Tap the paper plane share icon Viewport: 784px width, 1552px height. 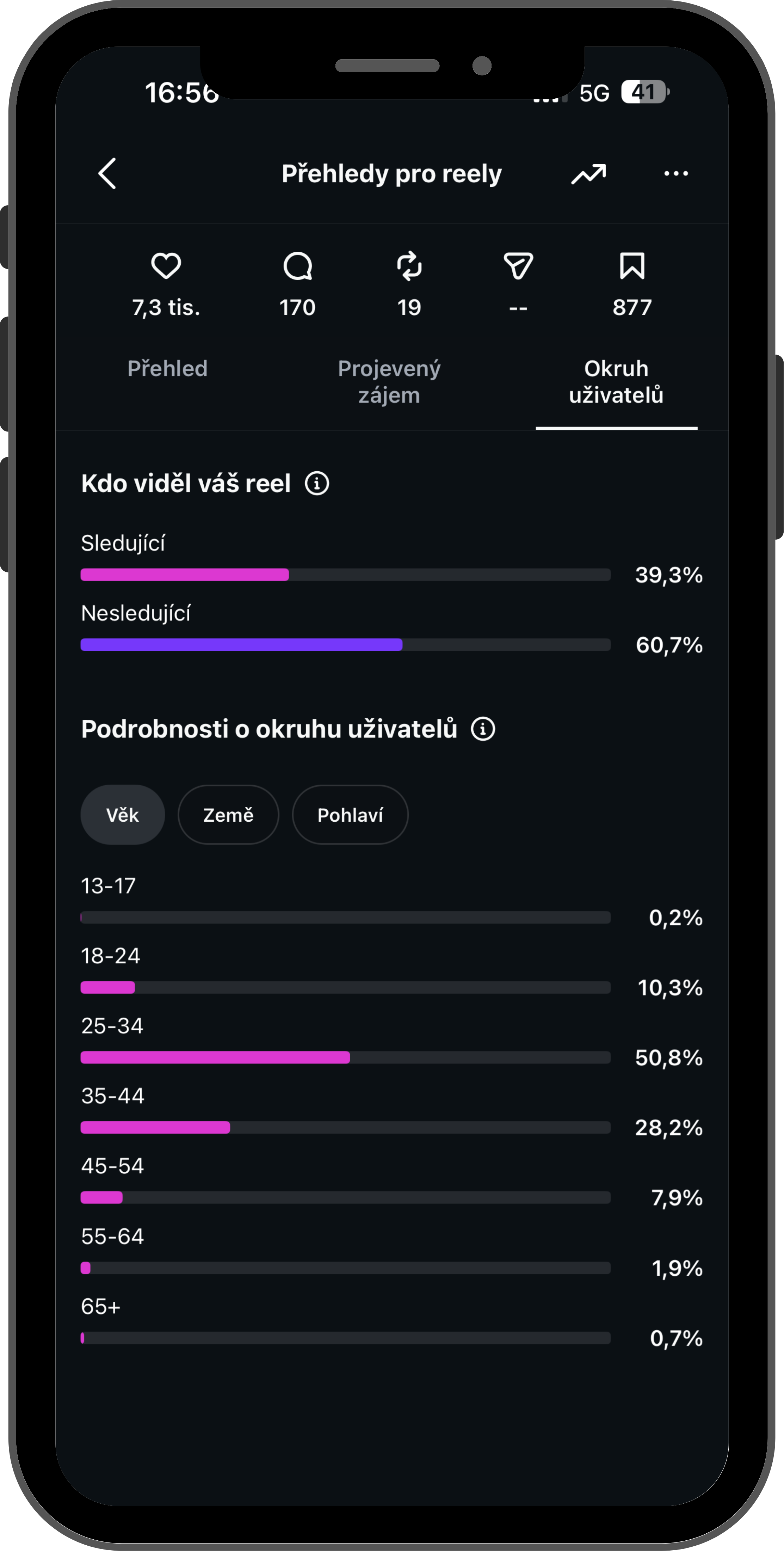click(518, 266)
